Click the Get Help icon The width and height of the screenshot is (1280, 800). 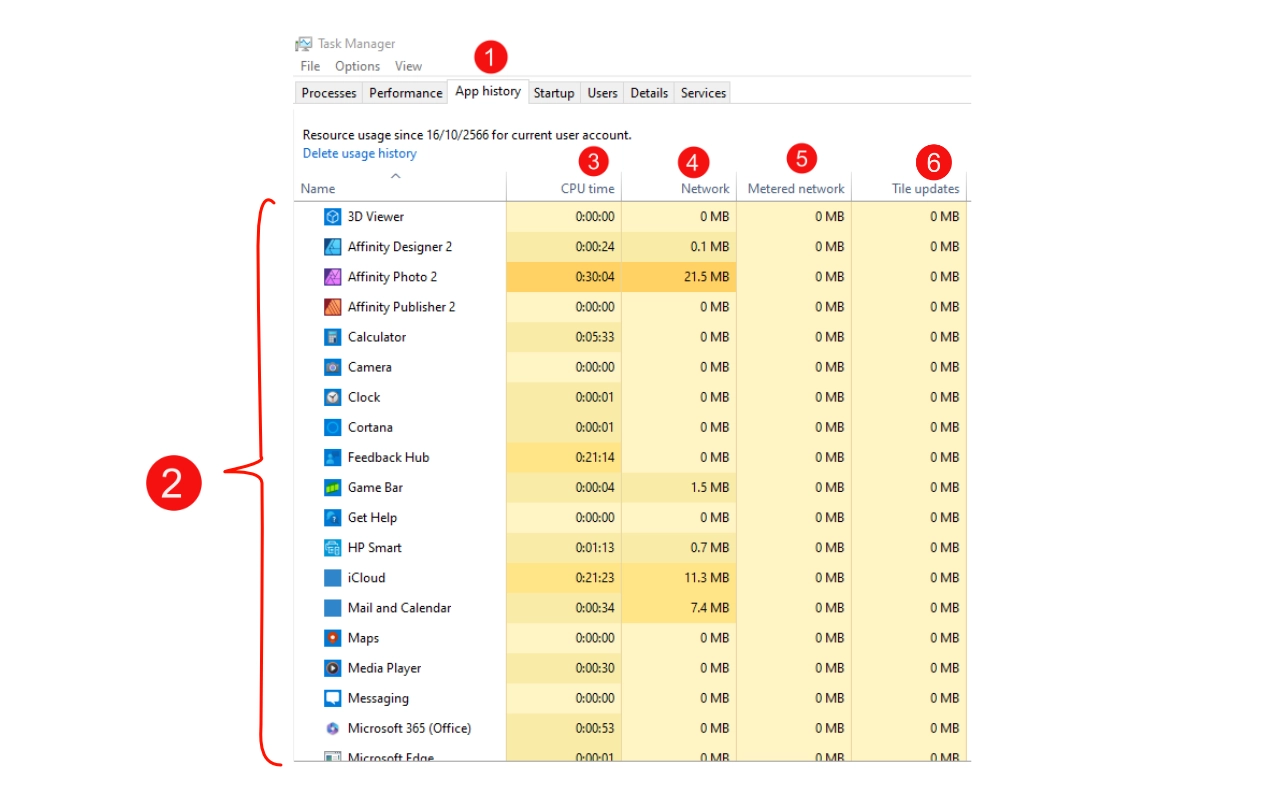(x=333, y=517)
